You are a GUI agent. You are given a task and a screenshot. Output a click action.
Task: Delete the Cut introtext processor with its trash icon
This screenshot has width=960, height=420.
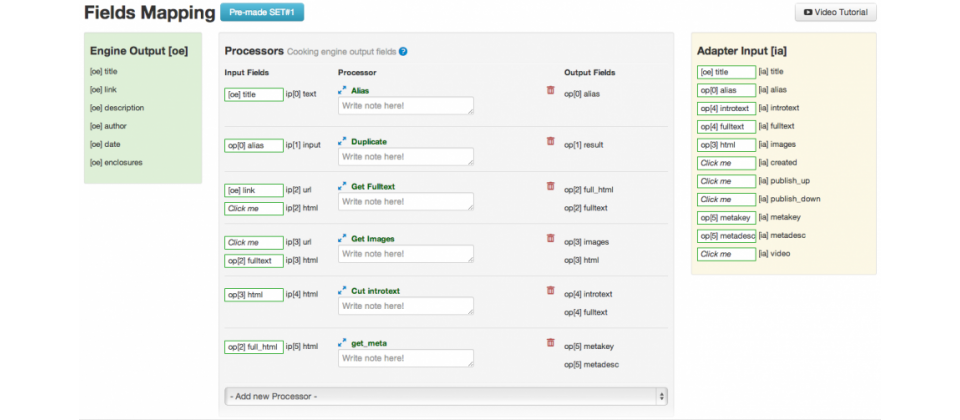[x=550, y=291]
